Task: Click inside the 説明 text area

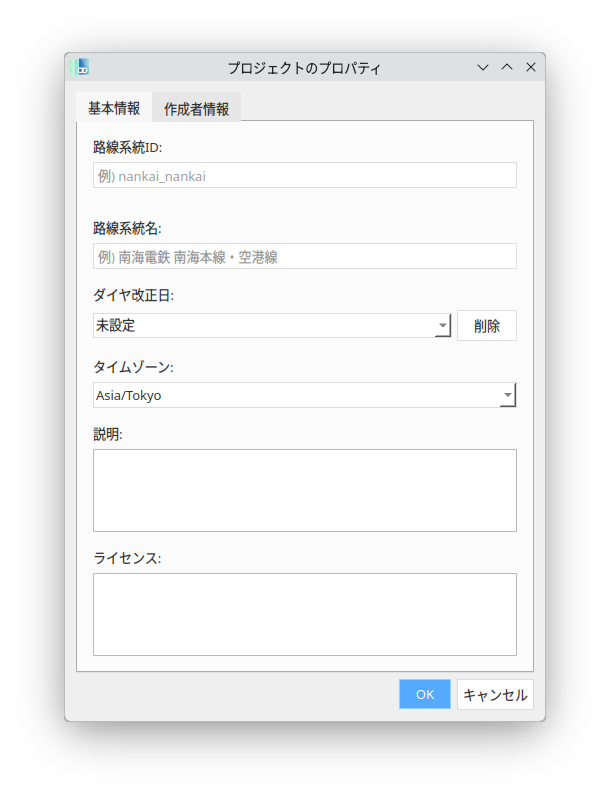Action: [x=305, y=491]
